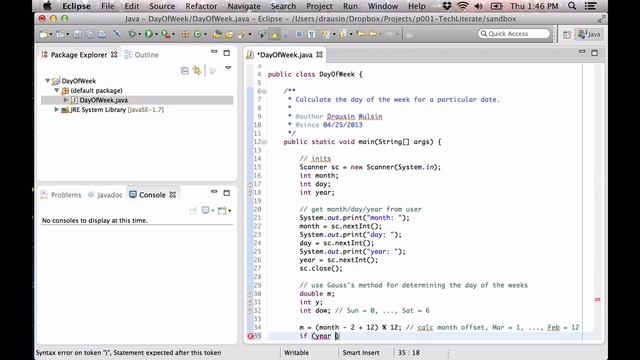Click the Save toolbar icon
The image size is (640, 360).
tap(77, 34)
